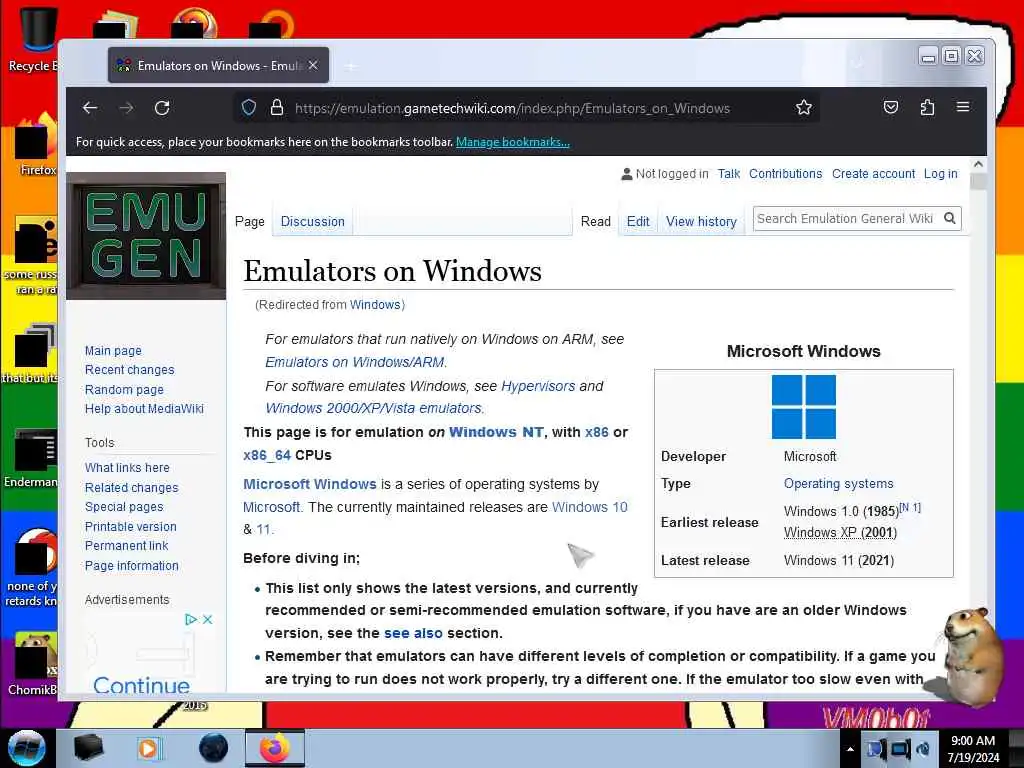Follow the Hypervisors link
Viewport: 1024px width, 768px height.
click(538, 386)
